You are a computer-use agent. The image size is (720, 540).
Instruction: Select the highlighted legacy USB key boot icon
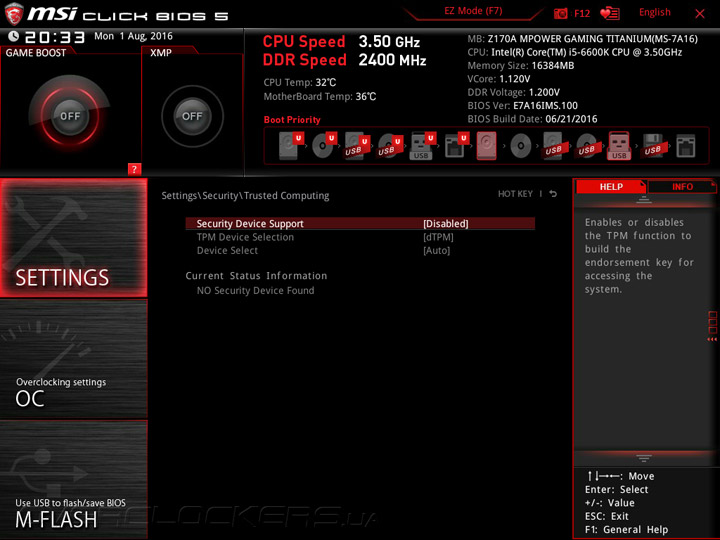click(x=619, y=146)
